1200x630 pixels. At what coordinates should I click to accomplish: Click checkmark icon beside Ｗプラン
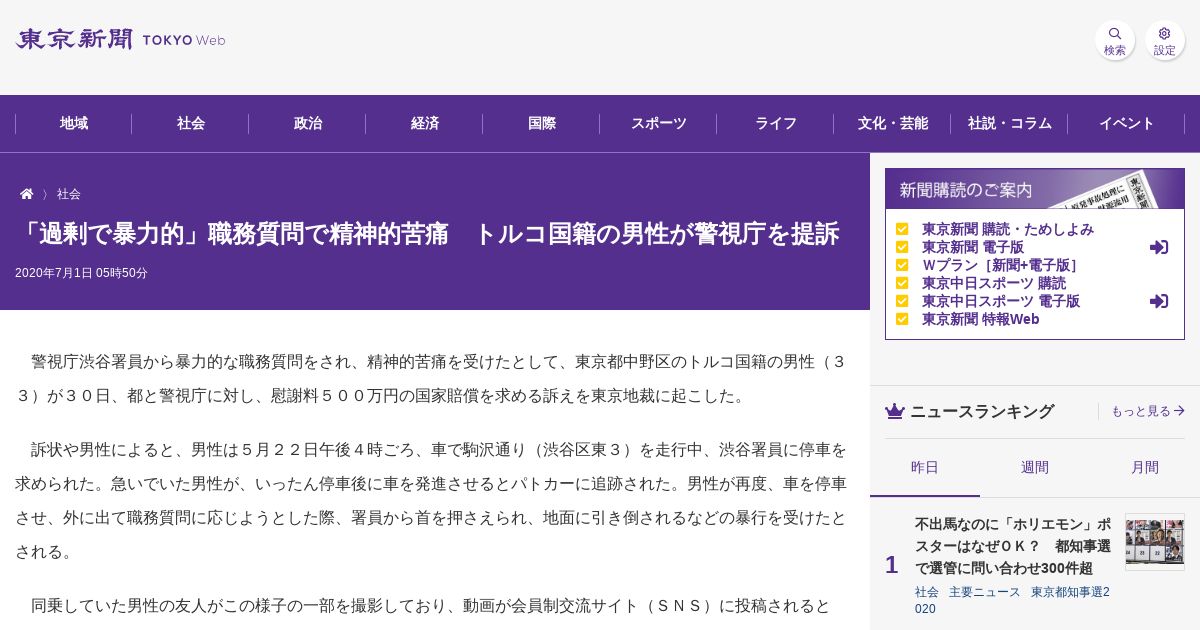(902, 265)
